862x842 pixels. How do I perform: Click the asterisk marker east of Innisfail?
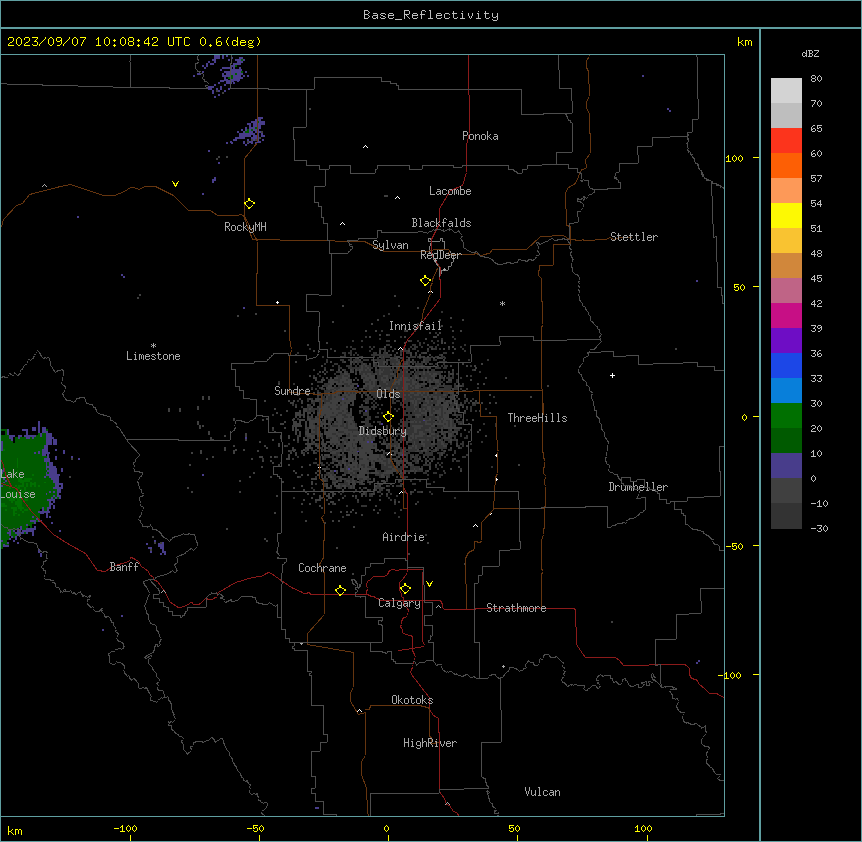pos(502,303)
